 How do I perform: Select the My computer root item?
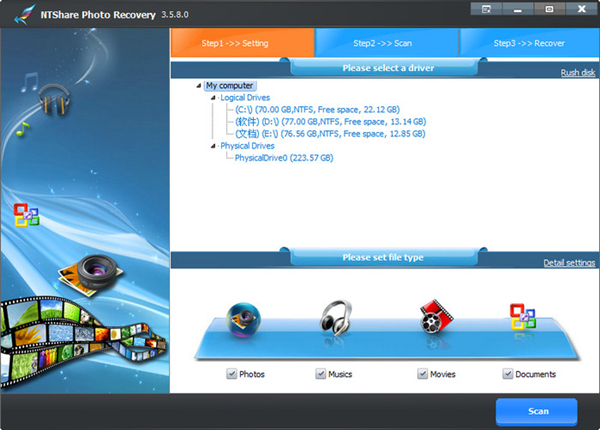point(230,86)
